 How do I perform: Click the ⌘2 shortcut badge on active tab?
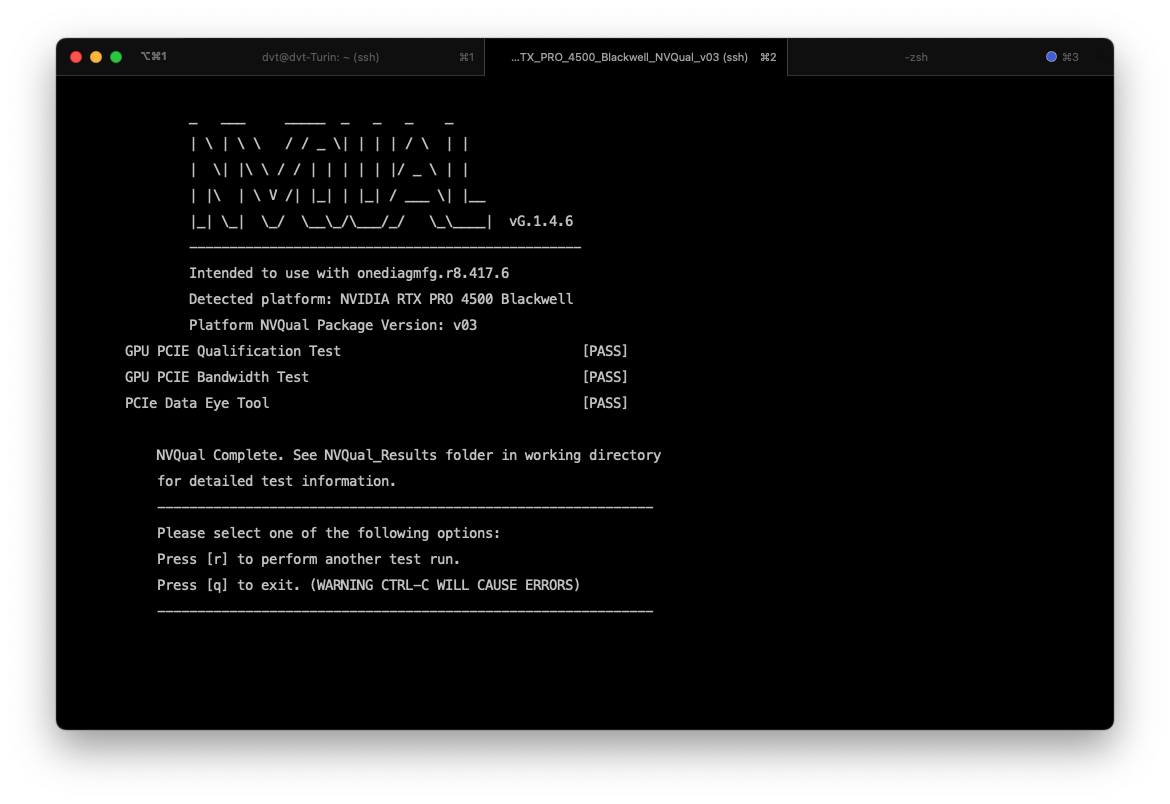[768, 57]
